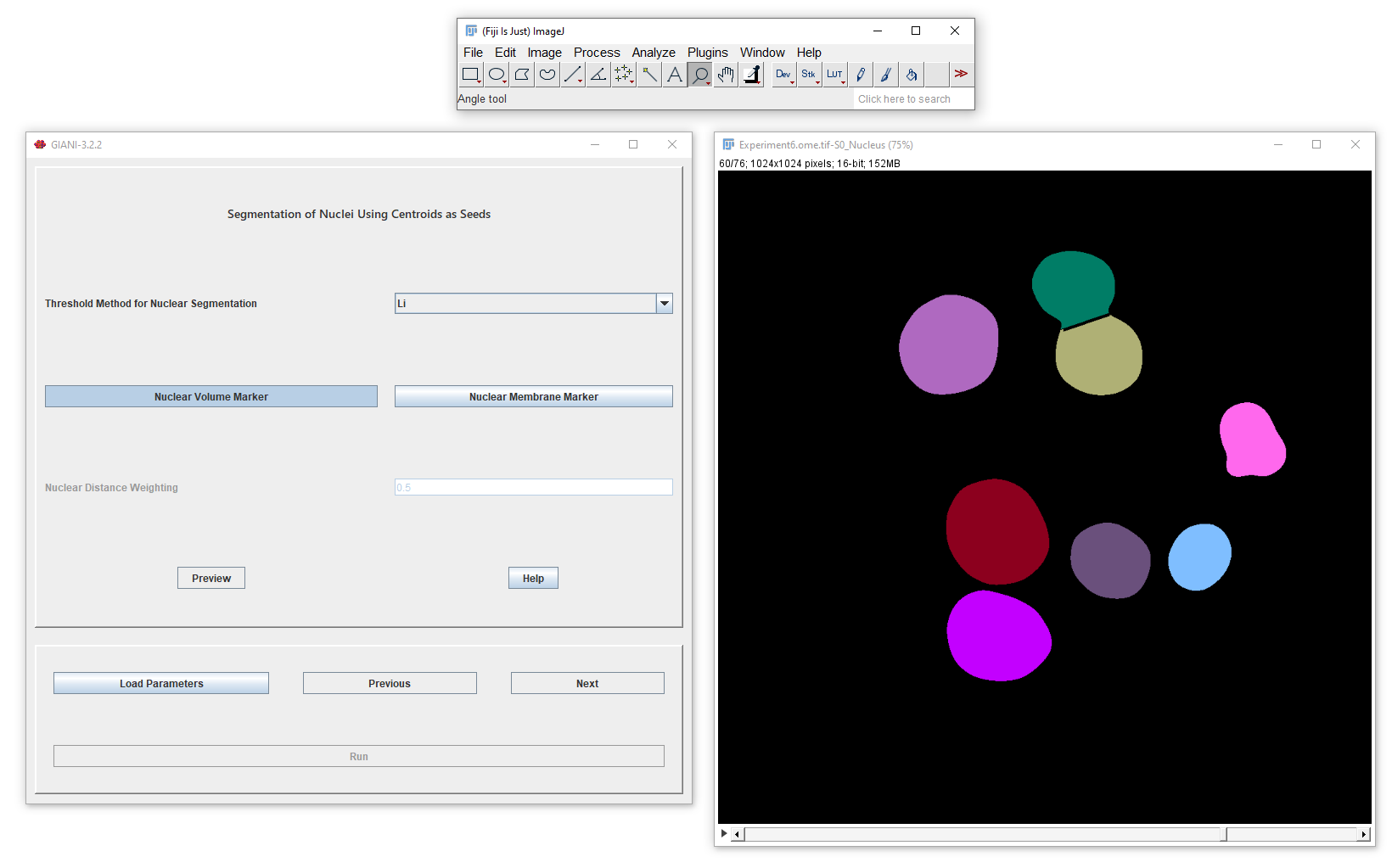
Task: Select the Color picker tool
Action: pyautogui.click(x=751, y=75)
